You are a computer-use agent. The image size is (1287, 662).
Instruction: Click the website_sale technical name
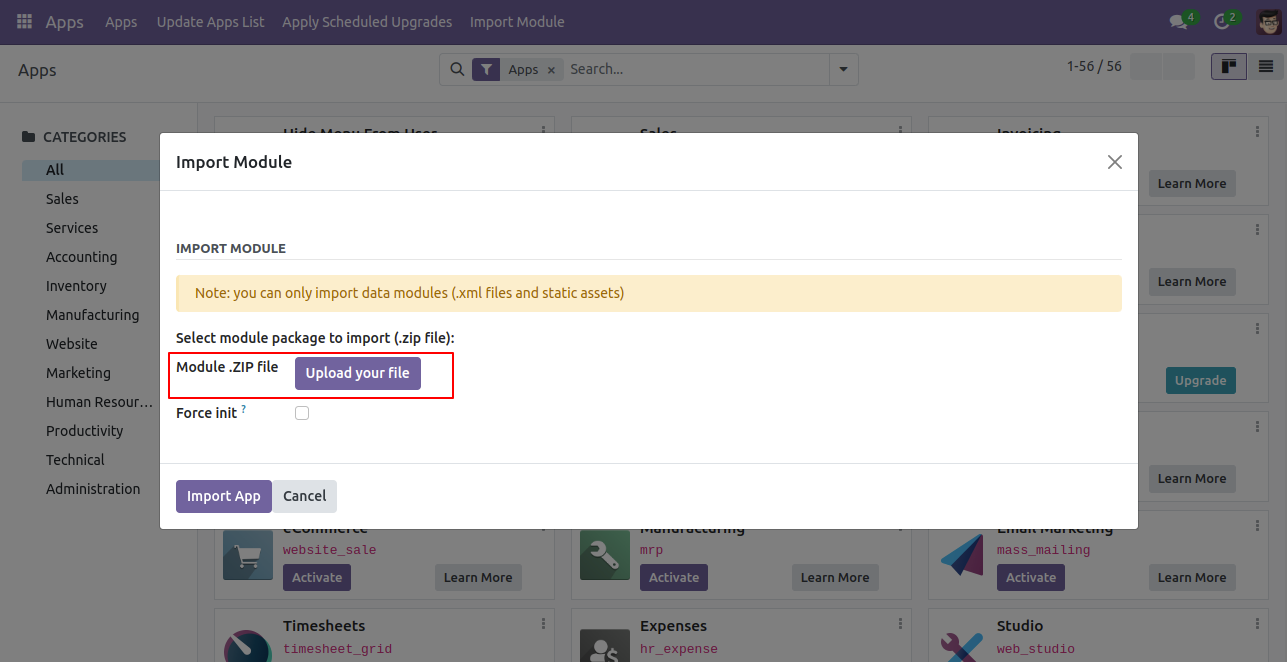(x=329, y=550)
